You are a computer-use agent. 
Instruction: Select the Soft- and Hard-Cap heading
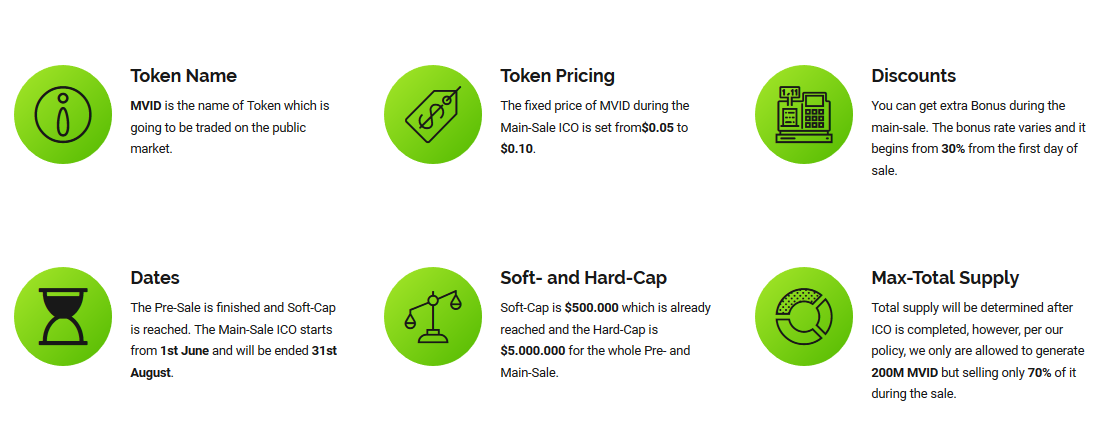(583, 277)
